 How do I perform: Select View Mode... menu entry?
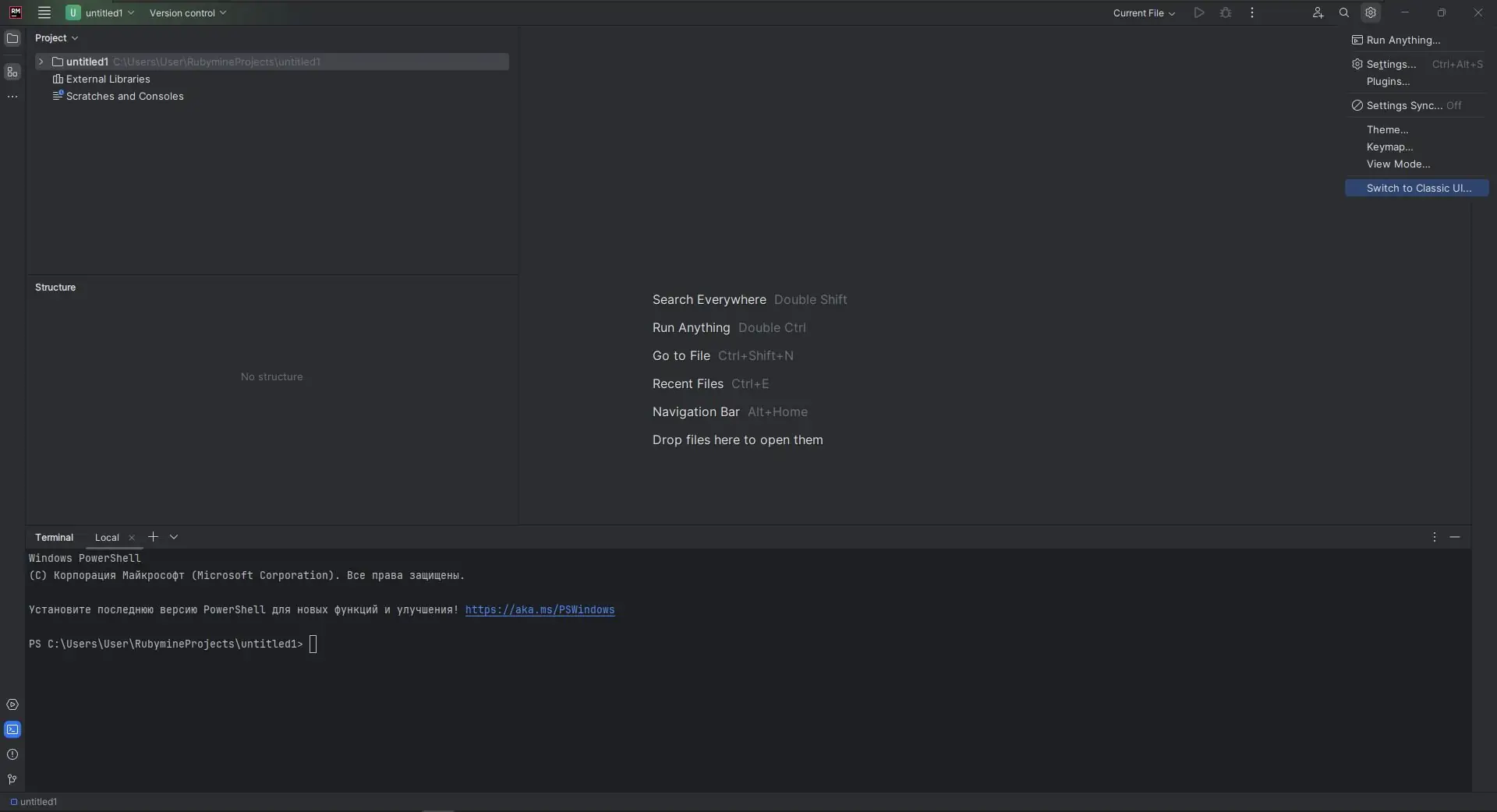[1417, 164]
